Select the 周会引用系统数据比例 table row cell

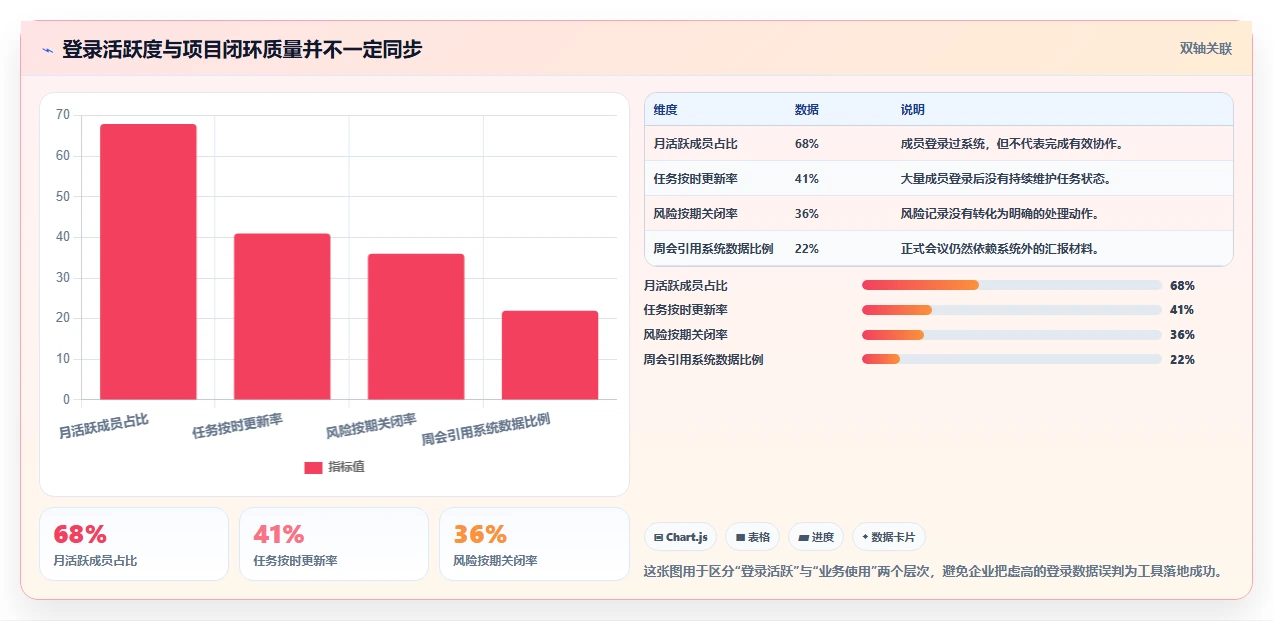(x=713, y=249)
